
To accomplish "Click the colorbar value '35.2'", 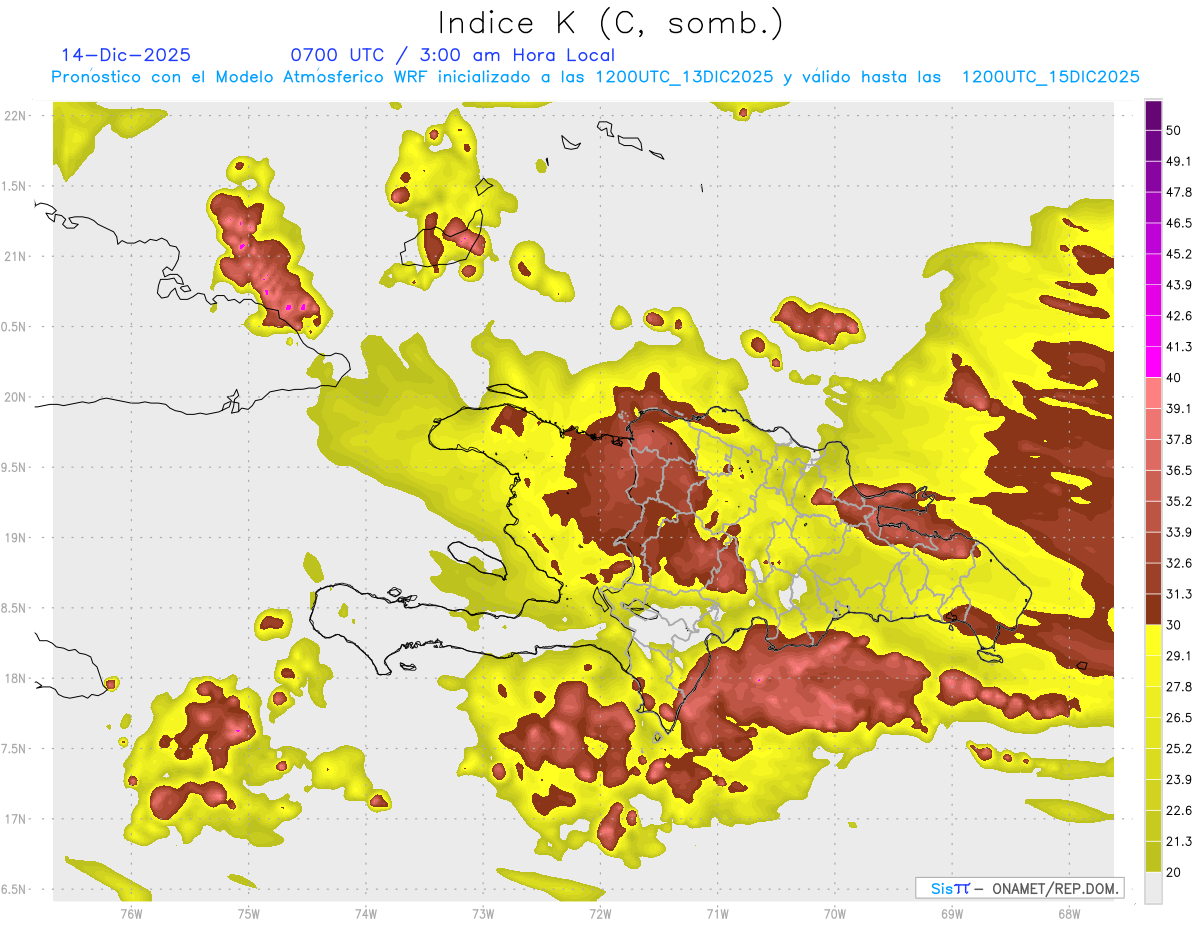I will [x=1179, y=501].
